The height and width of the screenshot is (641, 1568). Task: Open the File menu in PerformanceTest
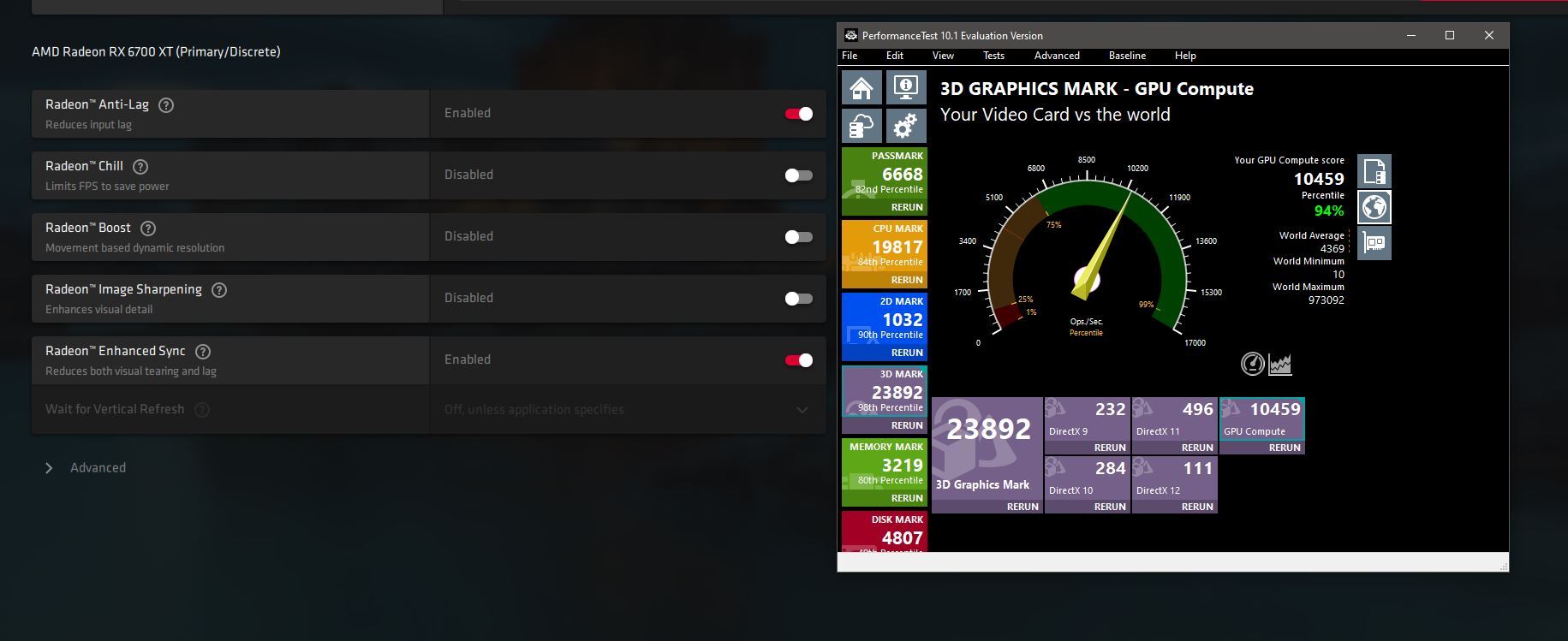[850, 56]
